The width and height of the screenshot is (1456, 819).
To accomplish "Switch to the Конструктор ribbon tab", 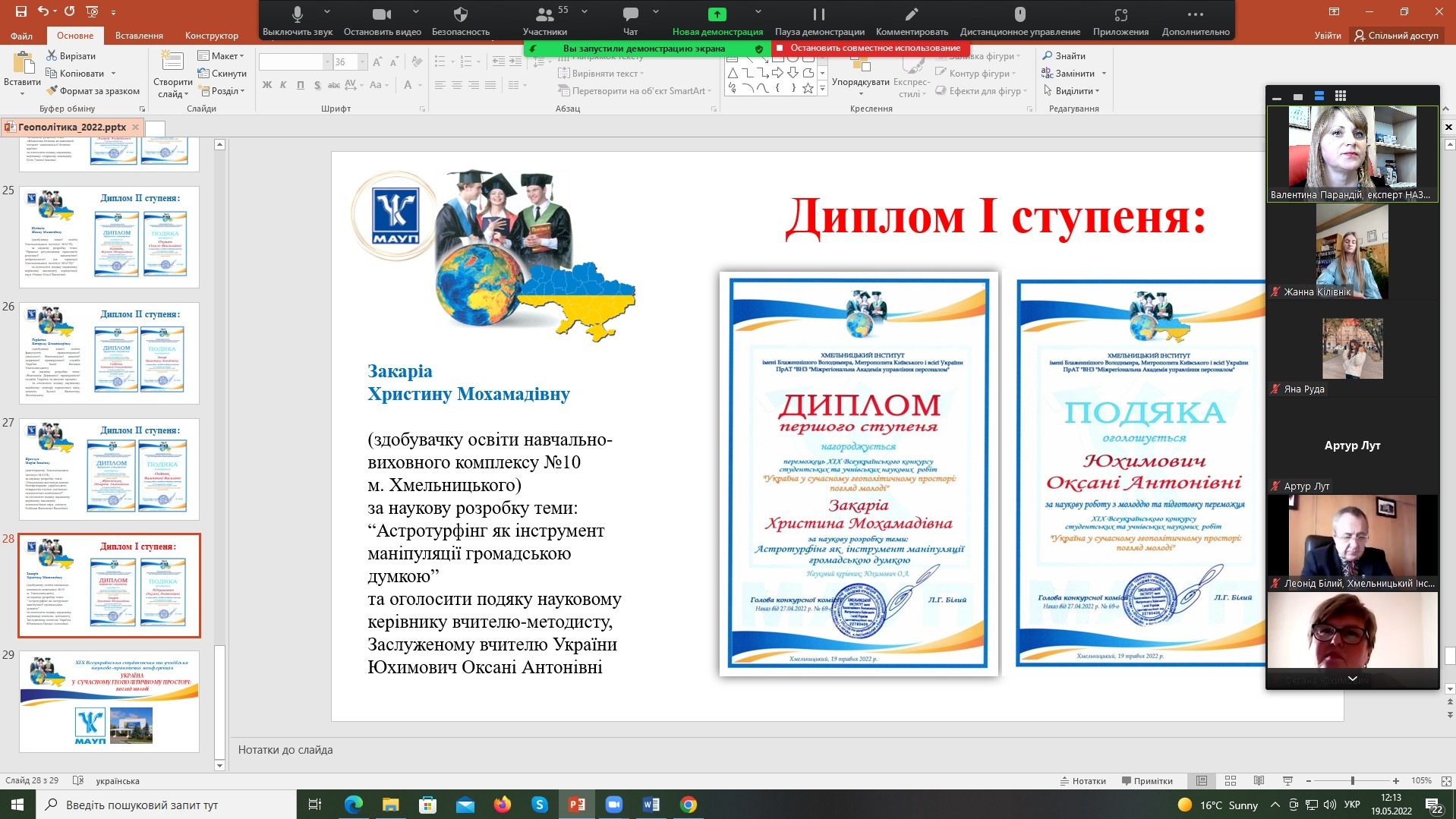I will pos(211,36).
